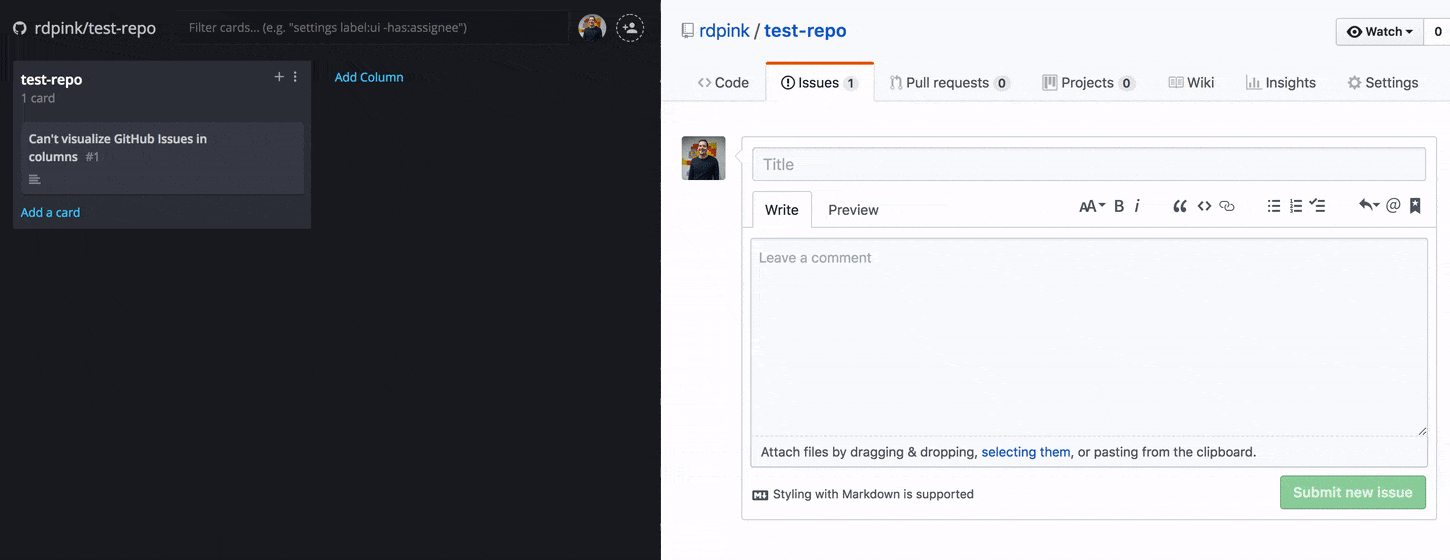Viewport: 1450px width, 560px height.
Task: Switch to the Code tab
Action: [x=723, y=83]
